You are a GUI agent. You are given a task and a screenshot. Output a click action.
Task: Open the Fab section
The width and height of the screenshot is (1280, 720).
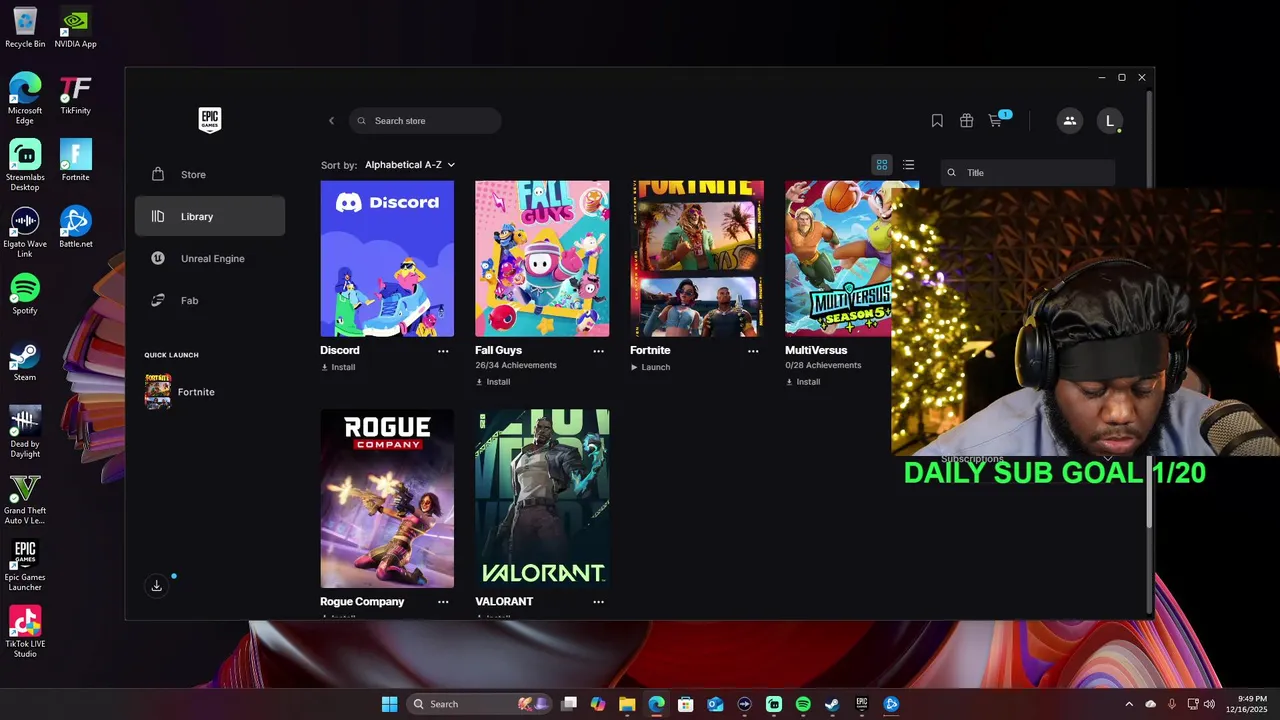pyautogui.click(x=210, y=301)
